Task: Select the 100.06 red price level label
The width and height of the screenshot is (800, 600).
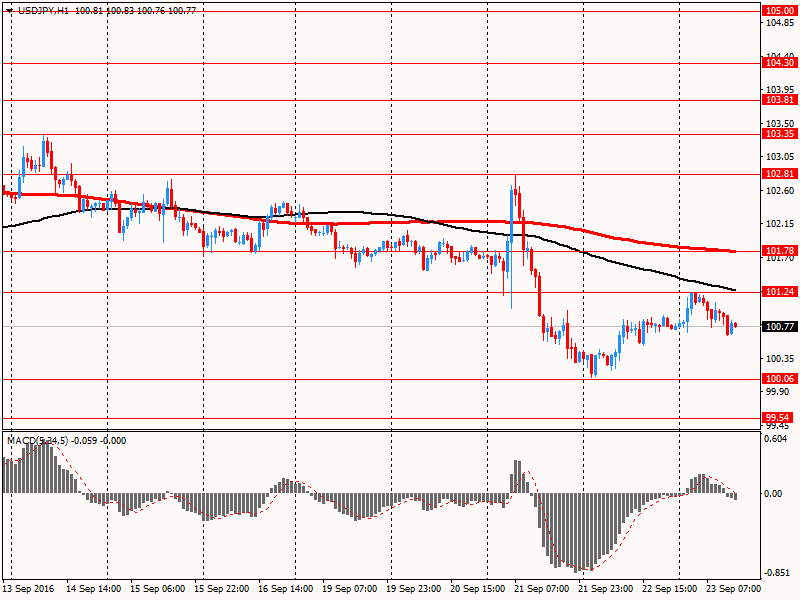Action: (x=780, y=379)
